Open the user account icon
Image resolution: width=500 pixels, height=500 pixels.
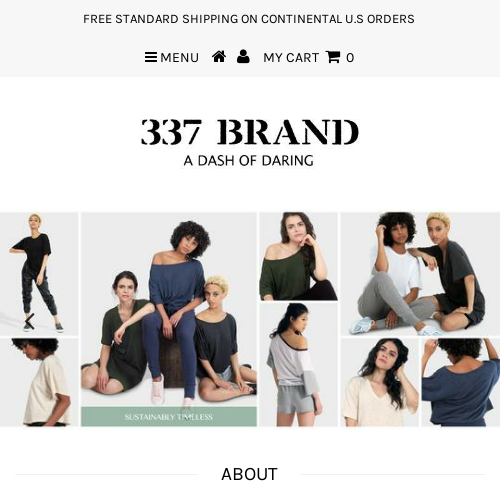[x=243, y=56]
